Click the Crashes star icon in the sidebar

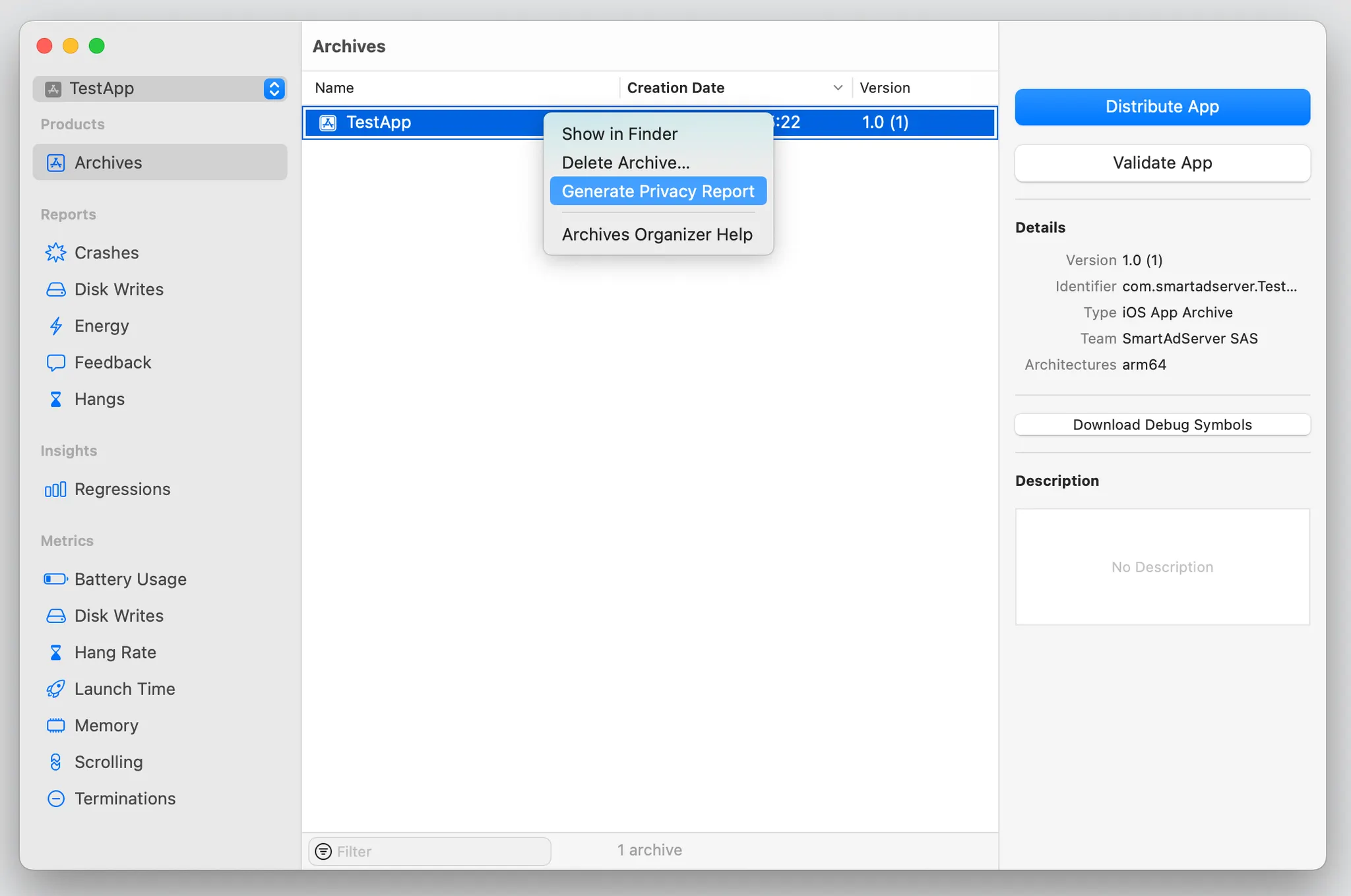click(55, 253)
